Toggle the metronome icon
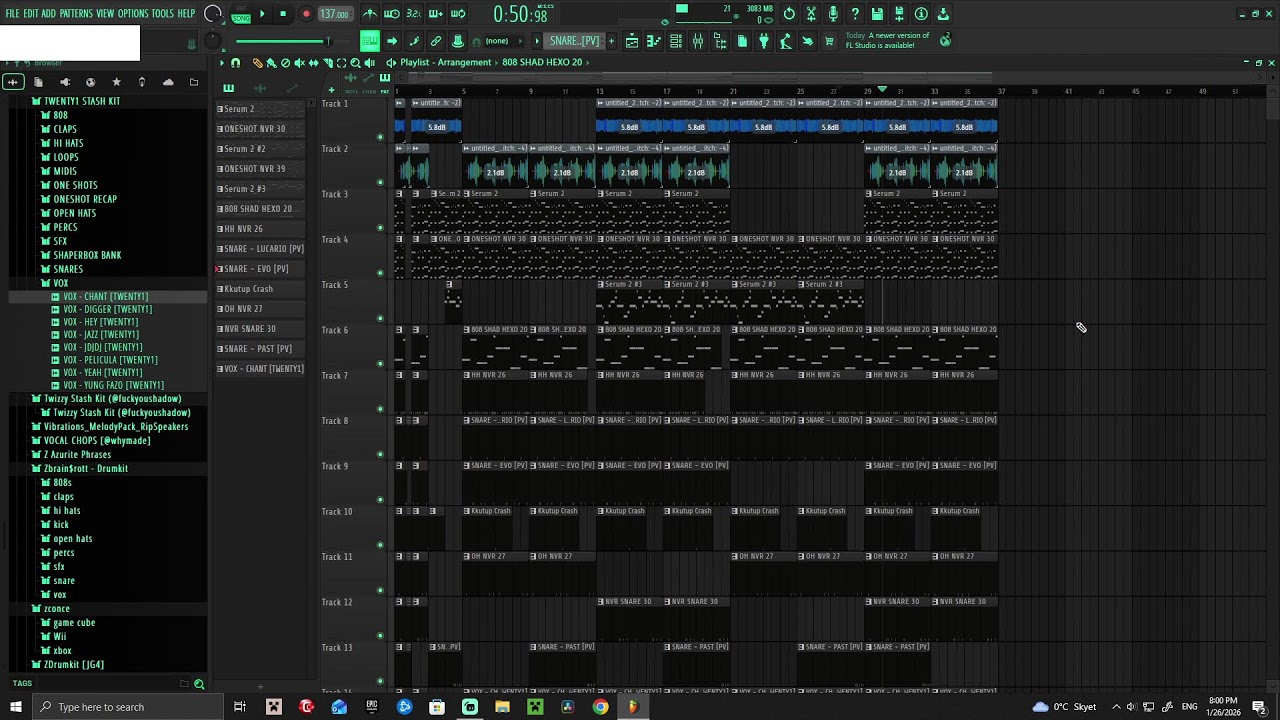This screenshot has width=1280, height=720. (370, 14)
